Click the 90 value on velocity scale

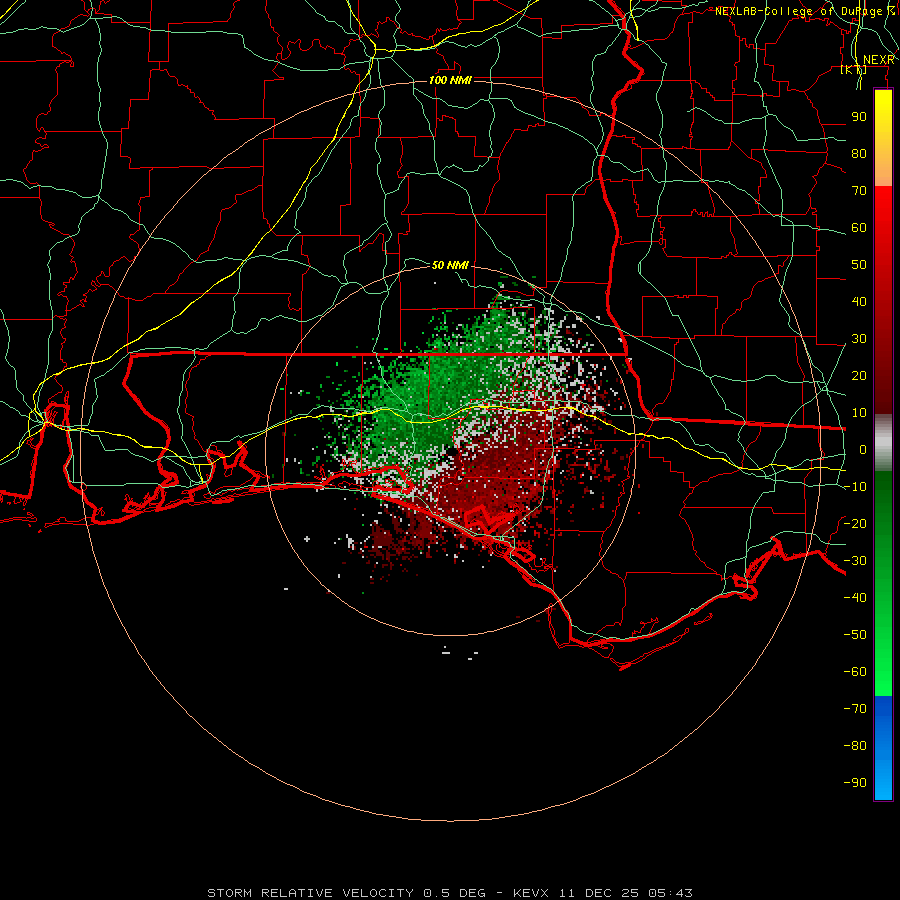859,117
